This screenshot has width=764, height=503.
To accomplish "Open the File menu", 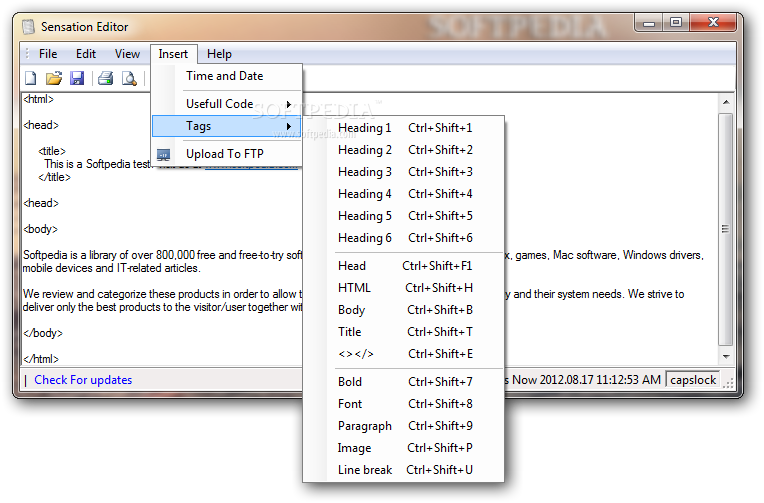I will tap(48, 54).
